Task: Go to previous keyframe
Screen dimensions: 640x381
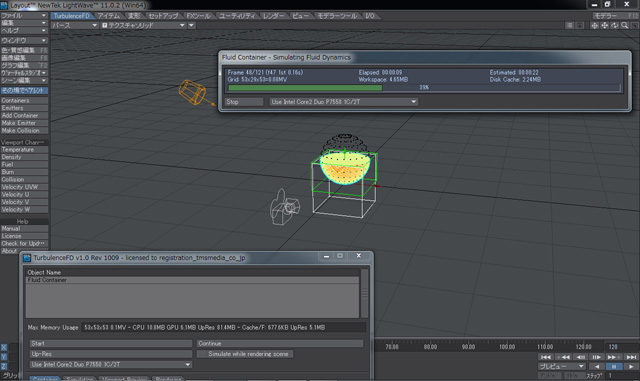Action: coord(563,357)
